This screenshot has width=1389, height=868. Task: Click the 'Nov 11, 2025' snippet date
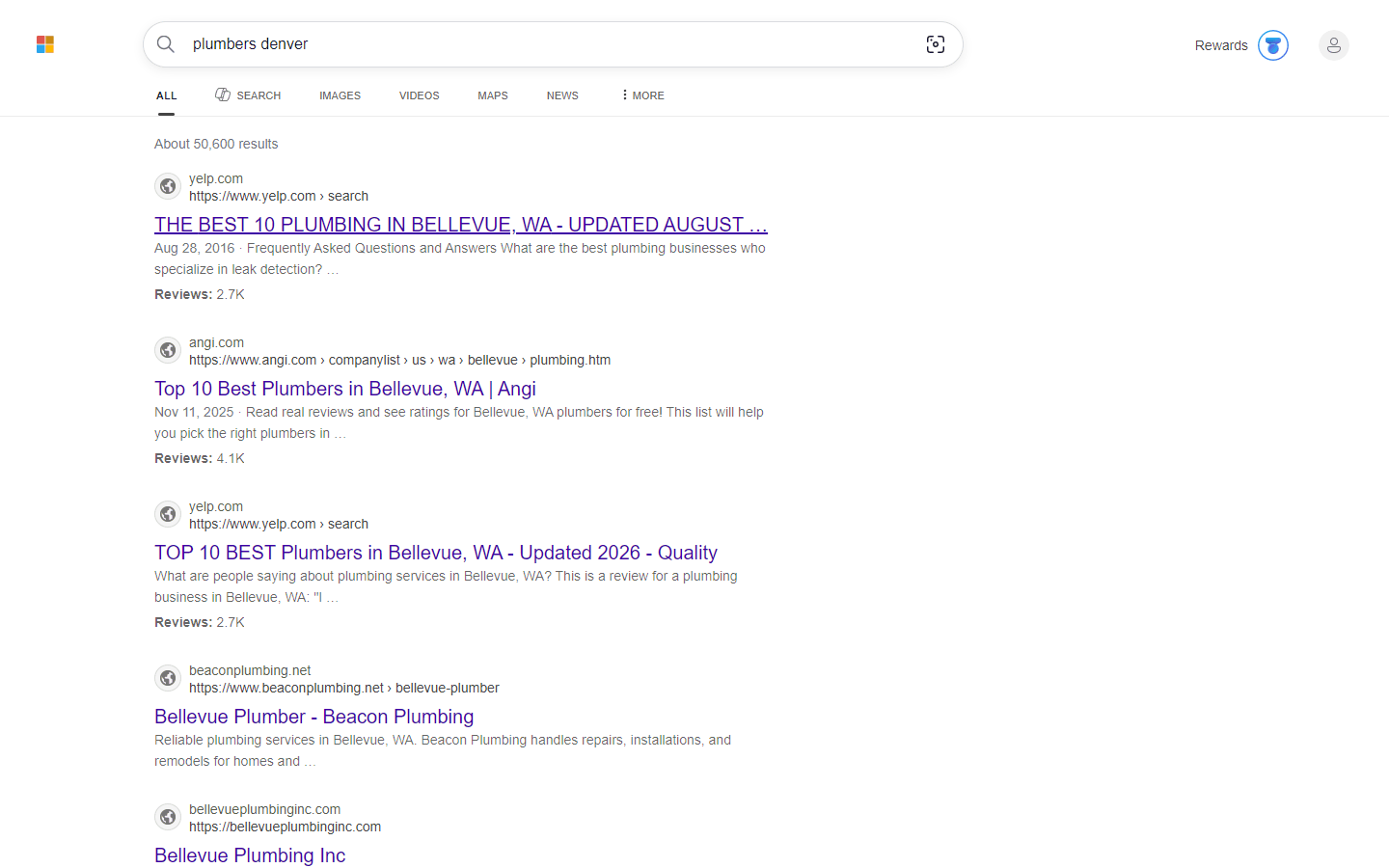pos(194,412)
